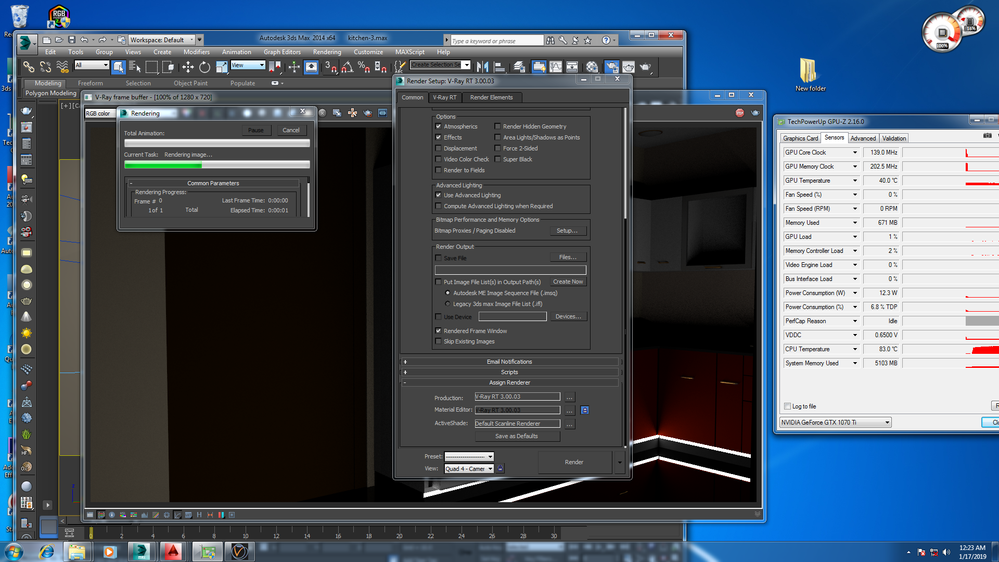Enable Log to file in GPU-Z
The width and height of the screenshot is (999, 562).
787,406
